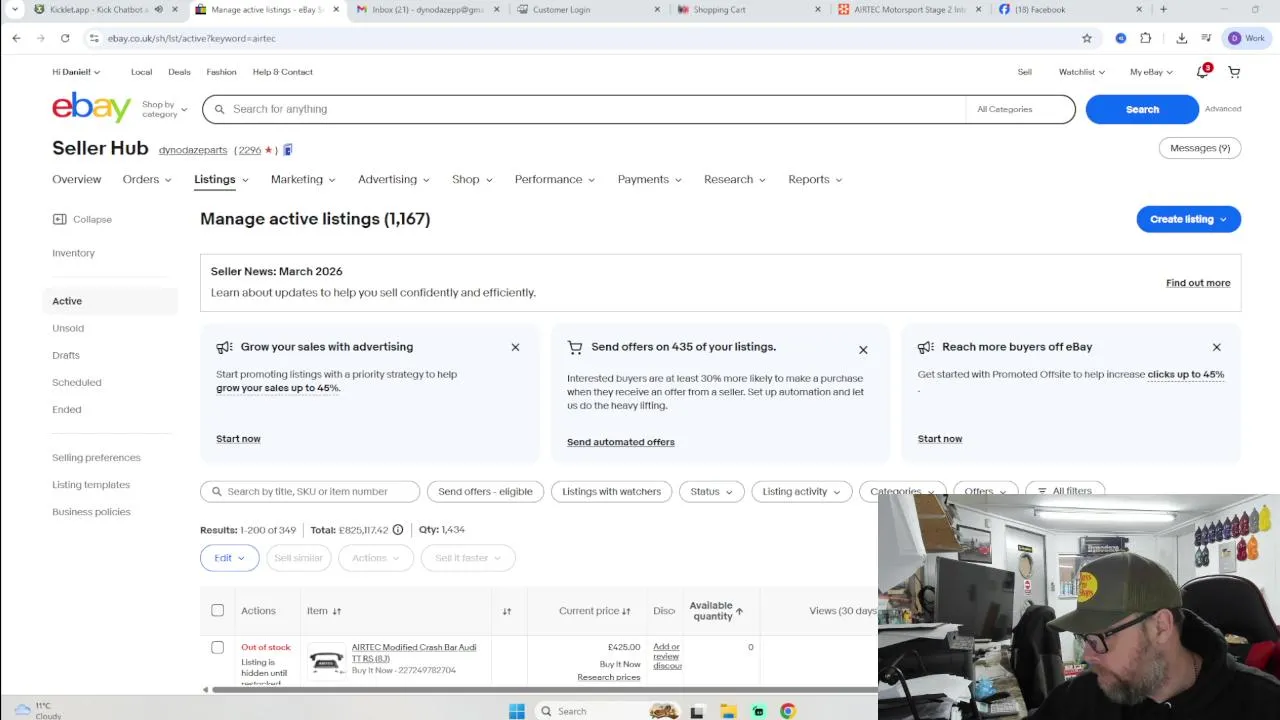This screenshot has height=720, width=1280.
Task: Open the My eBay dropdown
Action: pos(1151,72)
